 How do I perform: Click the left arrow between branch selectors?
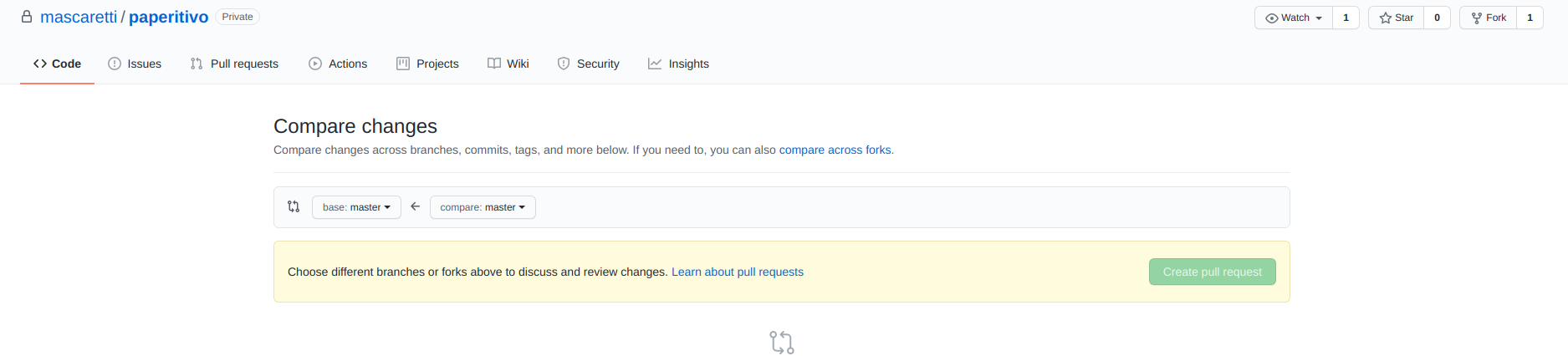tap(416, 206)
